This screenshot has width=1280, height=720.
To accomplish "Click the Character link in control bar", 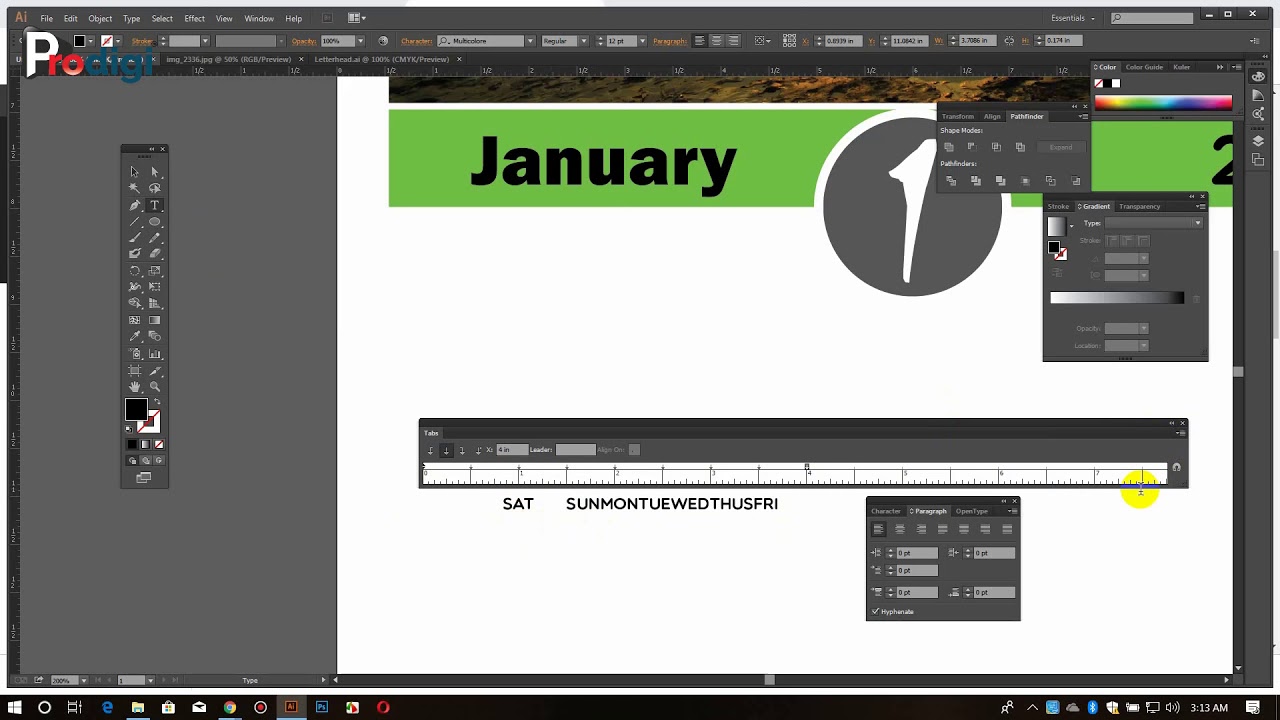I will pyautogui.click(x=416, y=41).
